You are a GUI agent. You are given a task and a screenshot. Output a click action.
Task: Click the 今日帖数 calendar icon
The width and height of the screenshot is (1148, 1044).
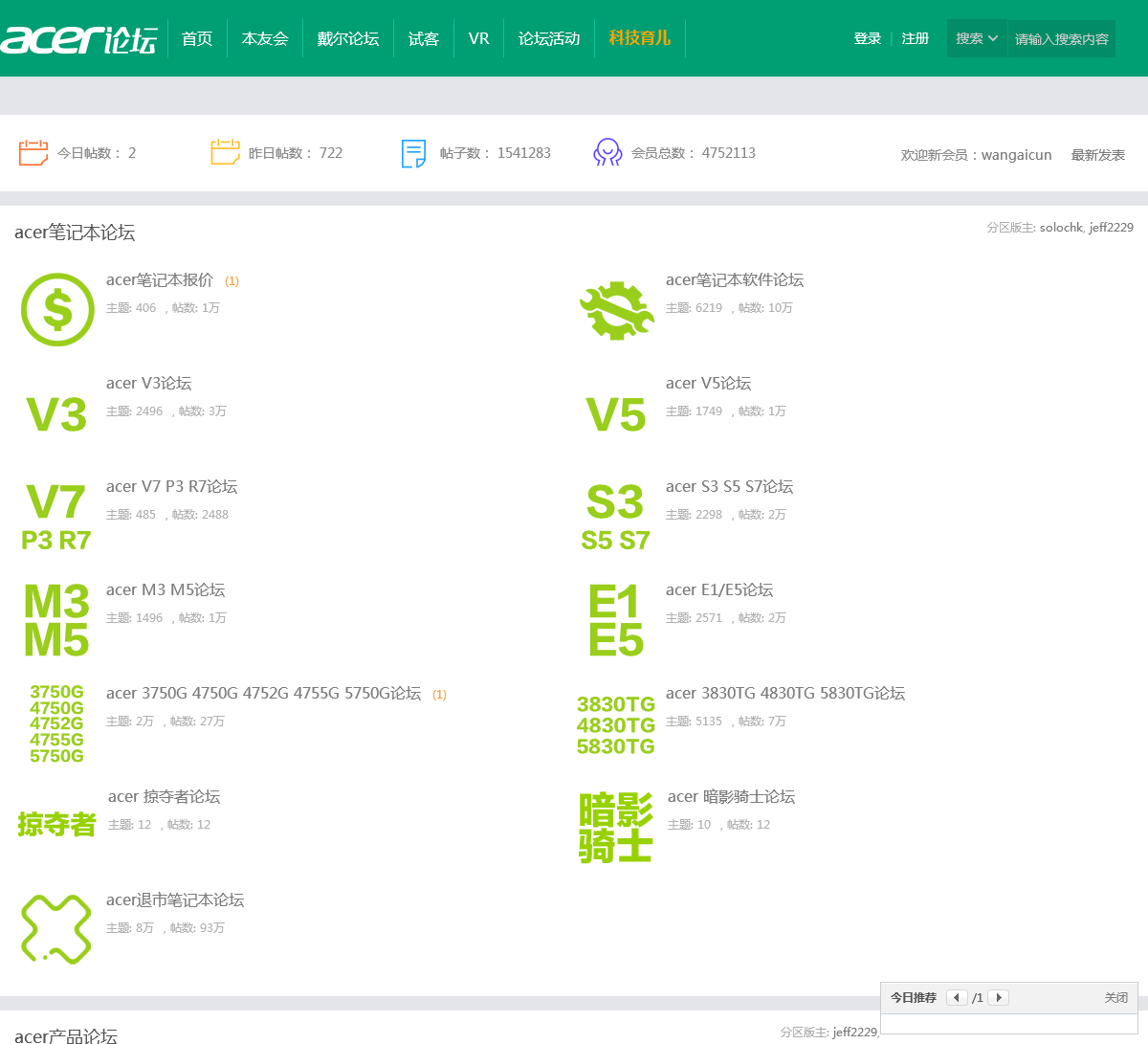coord(33,153)
